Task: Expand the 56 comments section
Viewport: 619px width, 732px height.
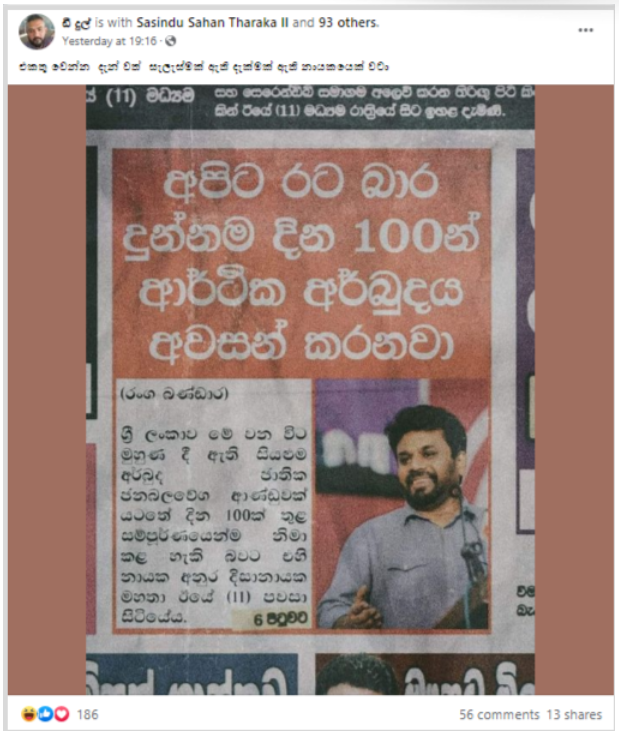Action: point(499,714)
